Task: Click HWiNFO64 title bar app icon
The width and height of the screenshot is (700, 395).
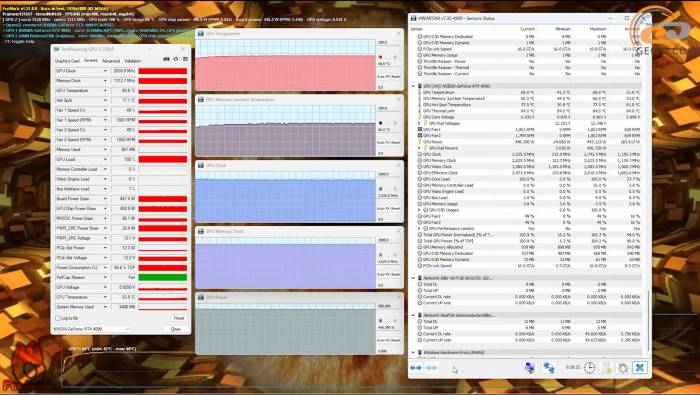Action: coord(413,18)
